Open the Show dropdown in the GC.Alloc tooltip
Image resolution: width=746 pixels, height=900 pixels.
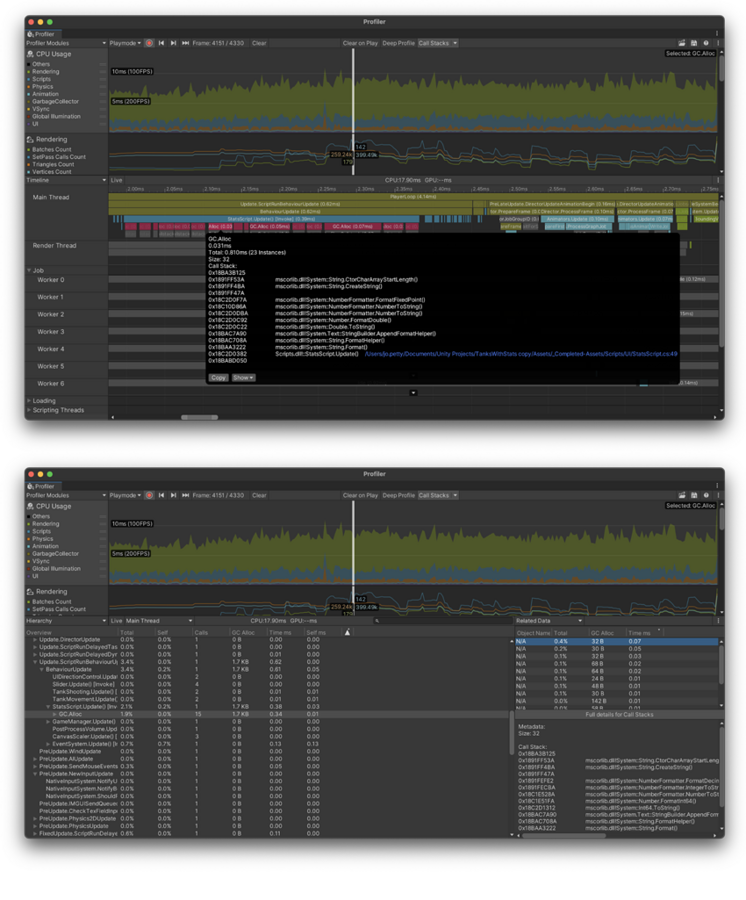(243, 378)
